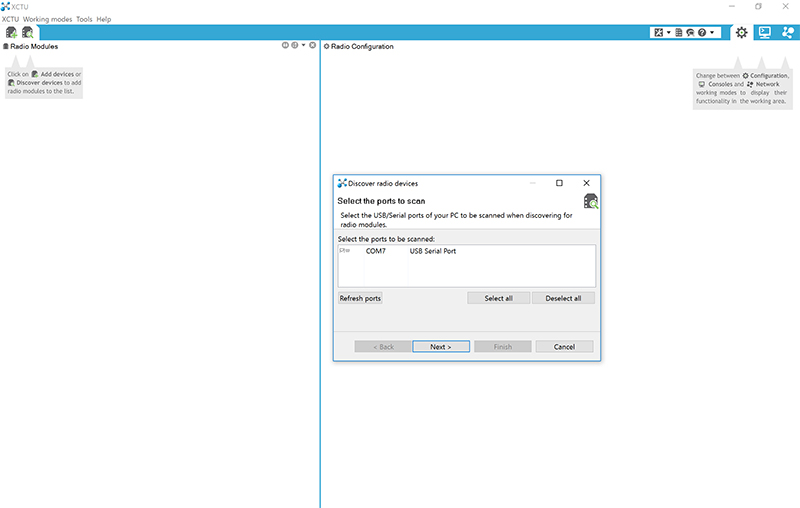Click the Discover radio devices dialog logo icon

click(x=342, y=183)
